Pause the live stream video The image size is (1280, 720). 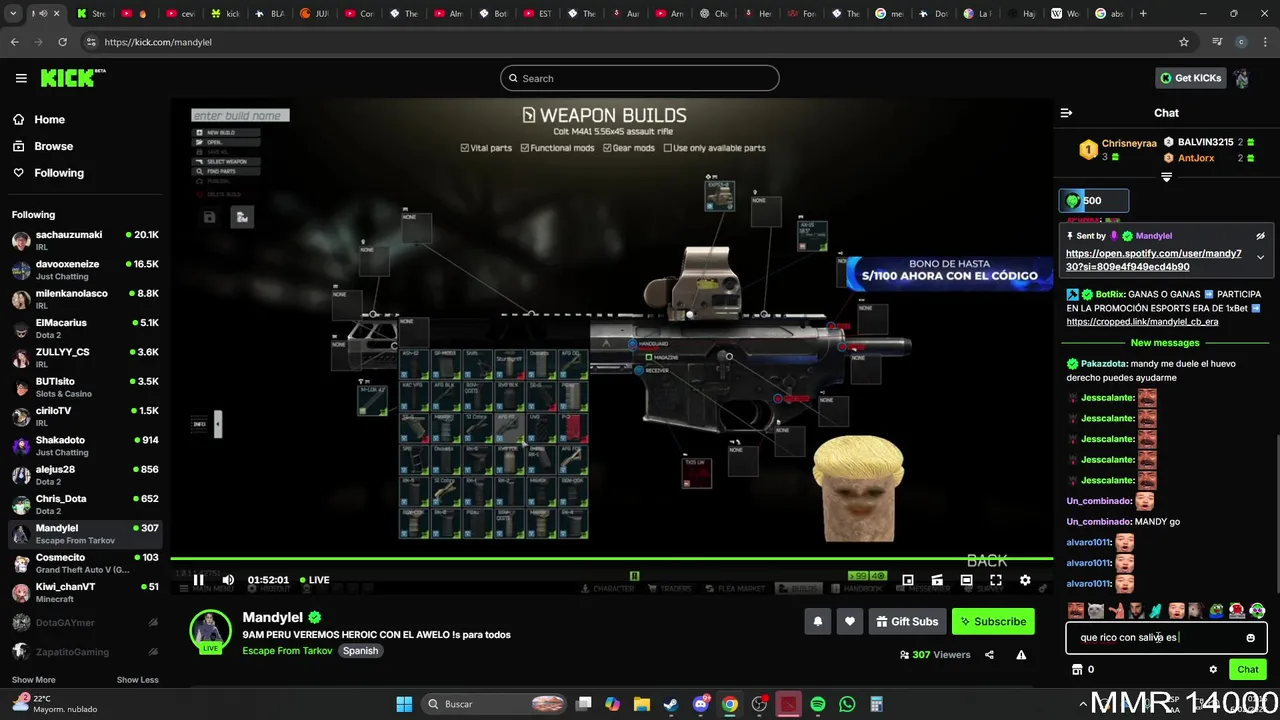[198, 580]
